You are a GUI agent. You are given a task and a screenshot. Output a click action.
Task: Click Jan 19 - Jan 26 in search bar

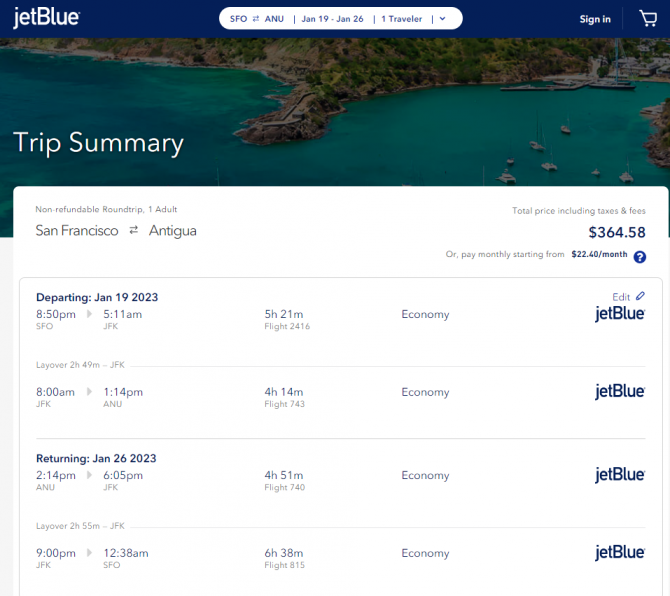click(x=332, y=19)
